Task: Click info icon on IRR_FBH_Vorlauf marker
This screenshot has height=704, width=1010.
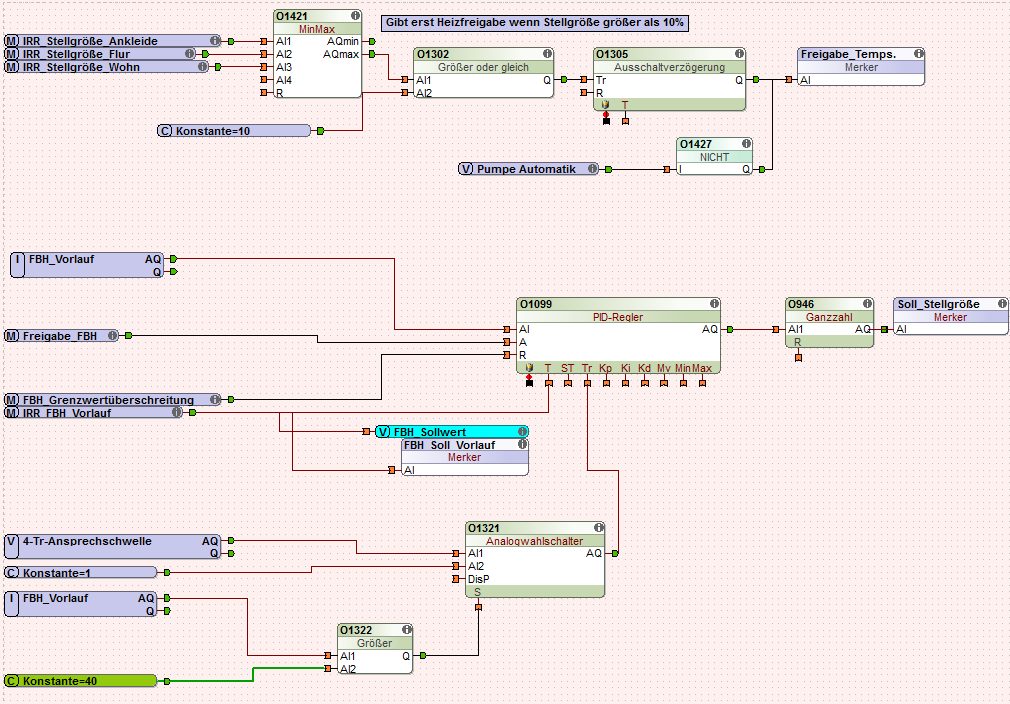Action: coord(176,412)
